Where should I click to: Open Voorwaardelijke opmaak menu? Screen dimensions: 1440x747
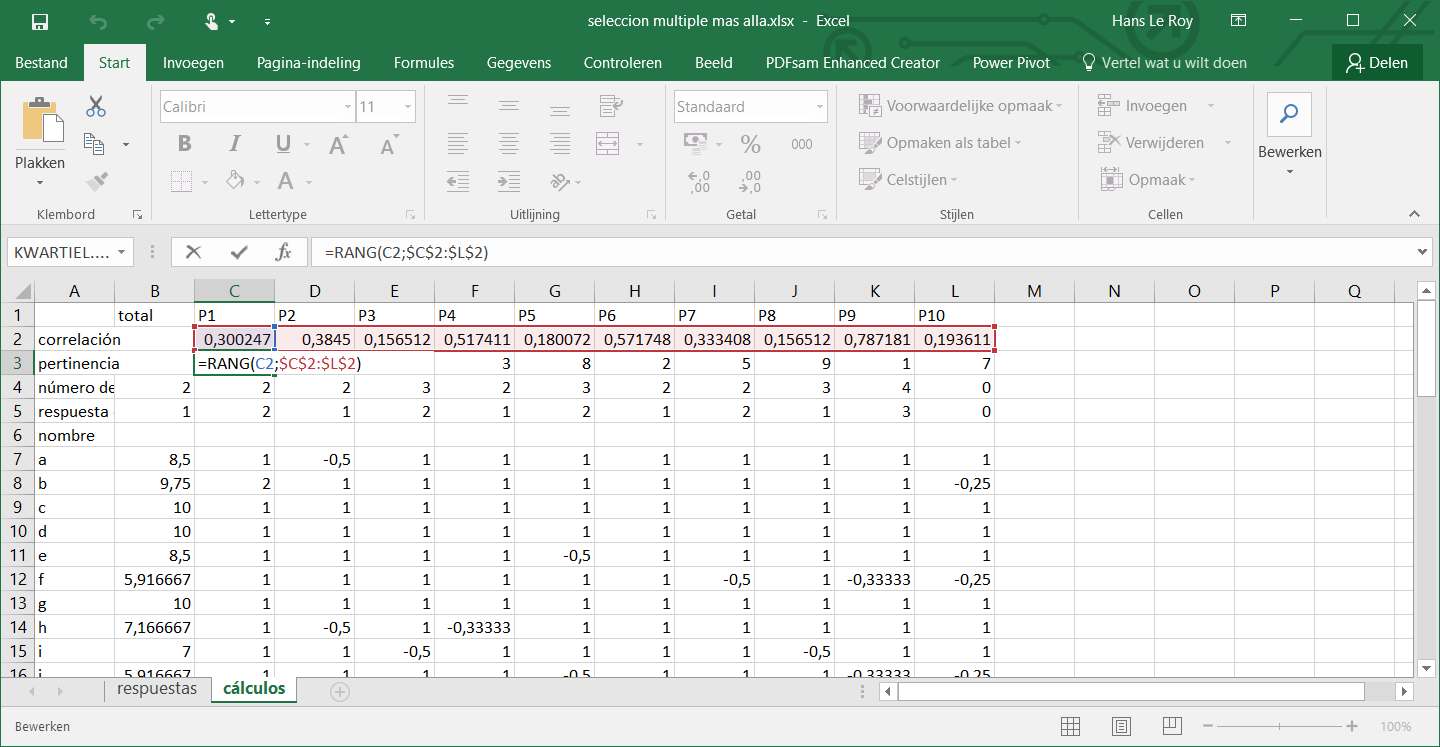coord(960,106)
